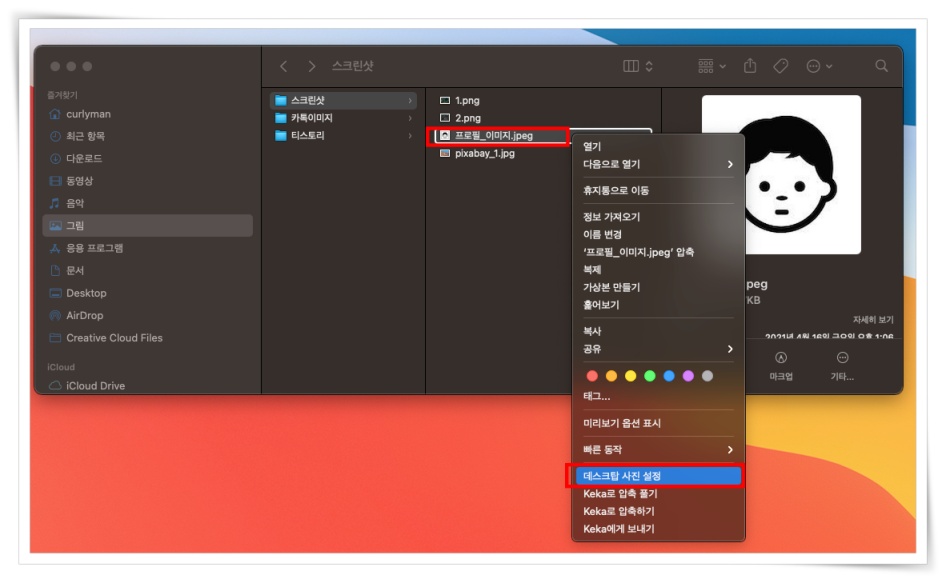Image resolution: width=946 pixels, height=583 pixels.
Task: Open the column view switcher
Action: 638,66
